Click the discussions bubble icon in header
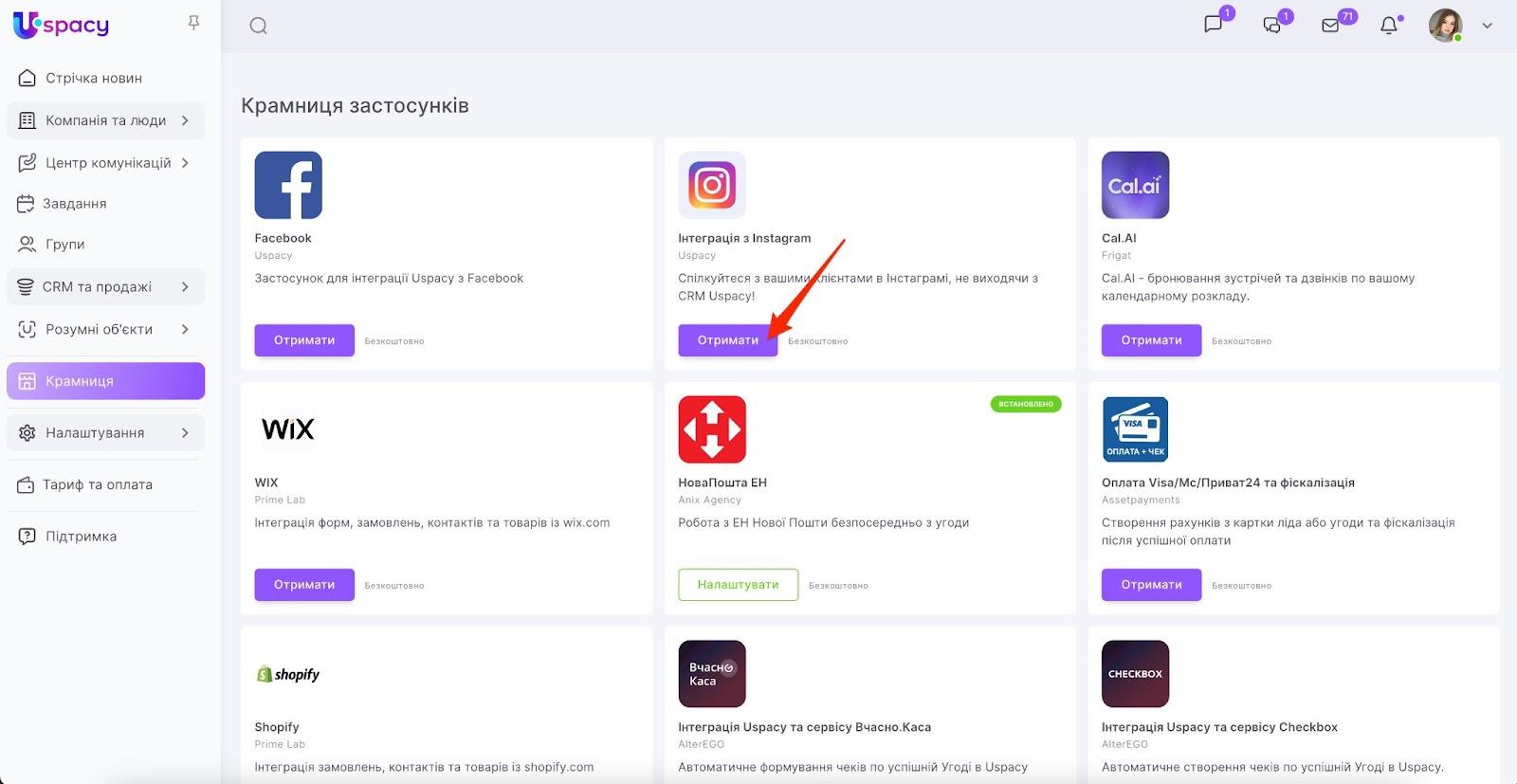Viewport: 1517px width, 784px height. (1272, 26)
